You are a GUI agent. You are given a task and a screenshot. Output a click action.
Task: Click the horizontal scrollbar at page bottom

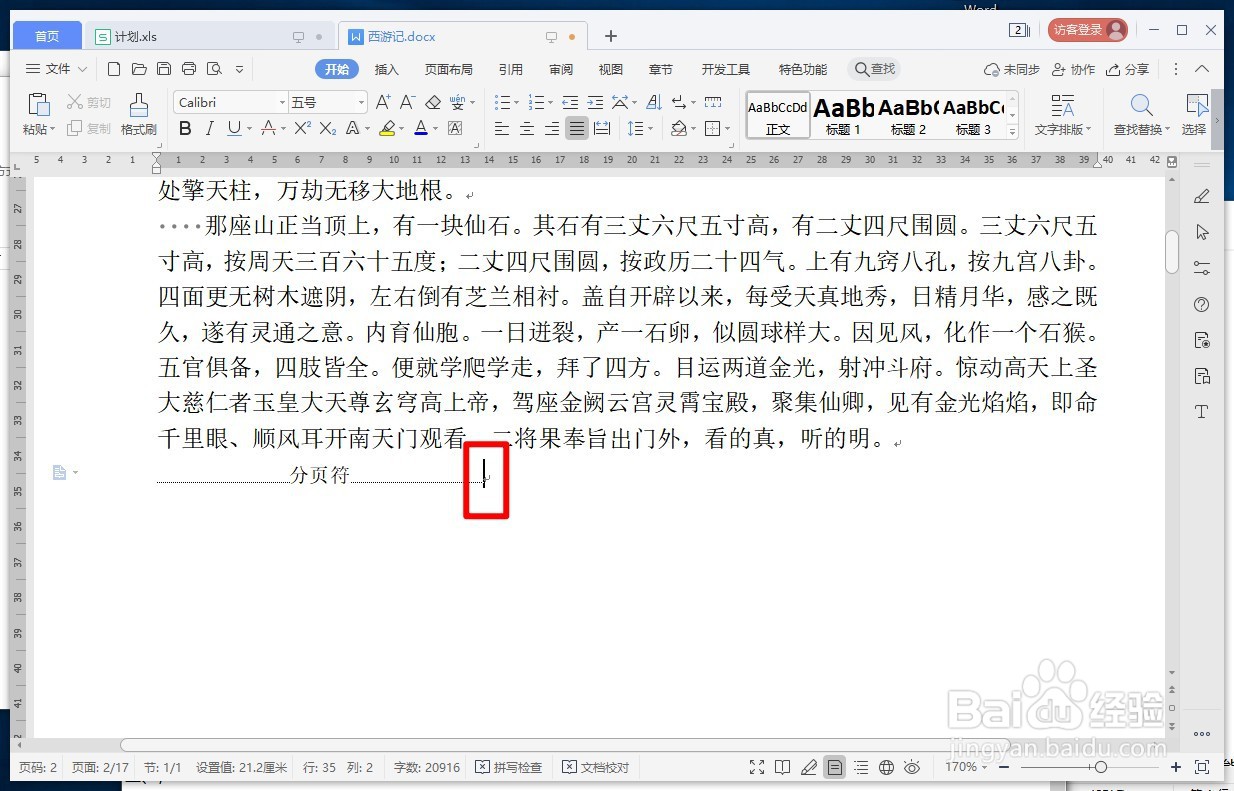coord(640,743)
